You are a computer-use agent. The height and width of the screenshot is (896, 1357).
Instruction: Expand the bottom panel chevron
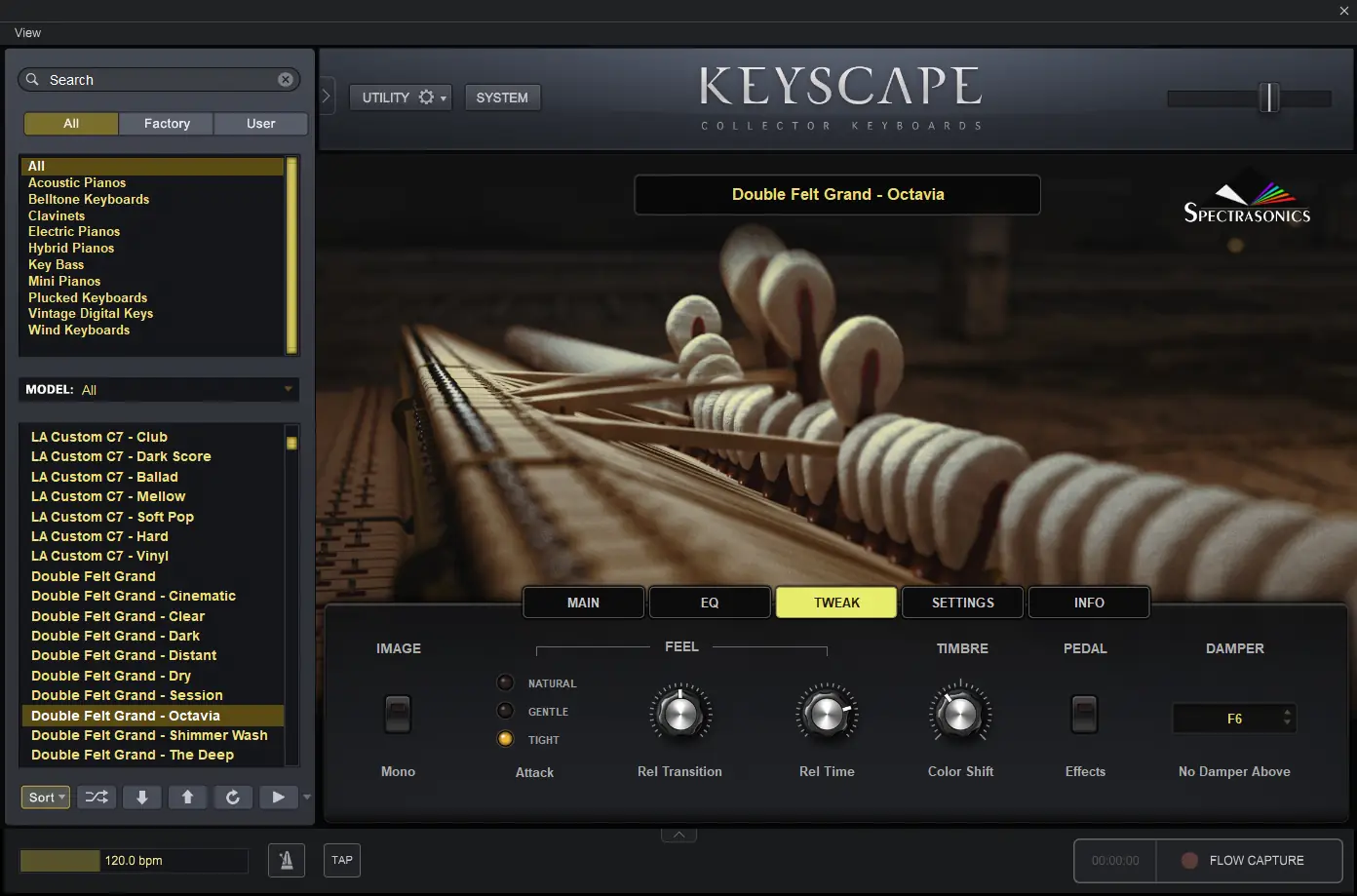[x=679, y=835]
